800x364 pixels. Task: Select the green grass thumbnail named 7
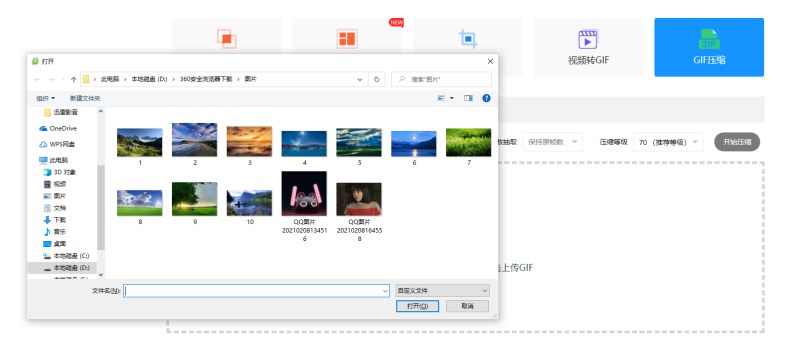pyautogui.click(x=468, y=142)
